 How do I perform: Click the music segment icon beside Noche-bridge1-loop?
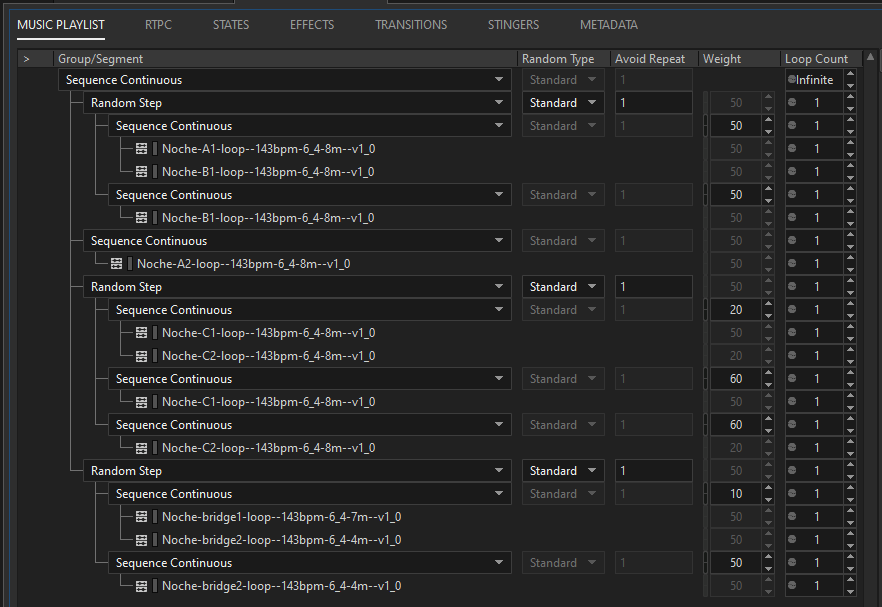(x=141, y=516)
